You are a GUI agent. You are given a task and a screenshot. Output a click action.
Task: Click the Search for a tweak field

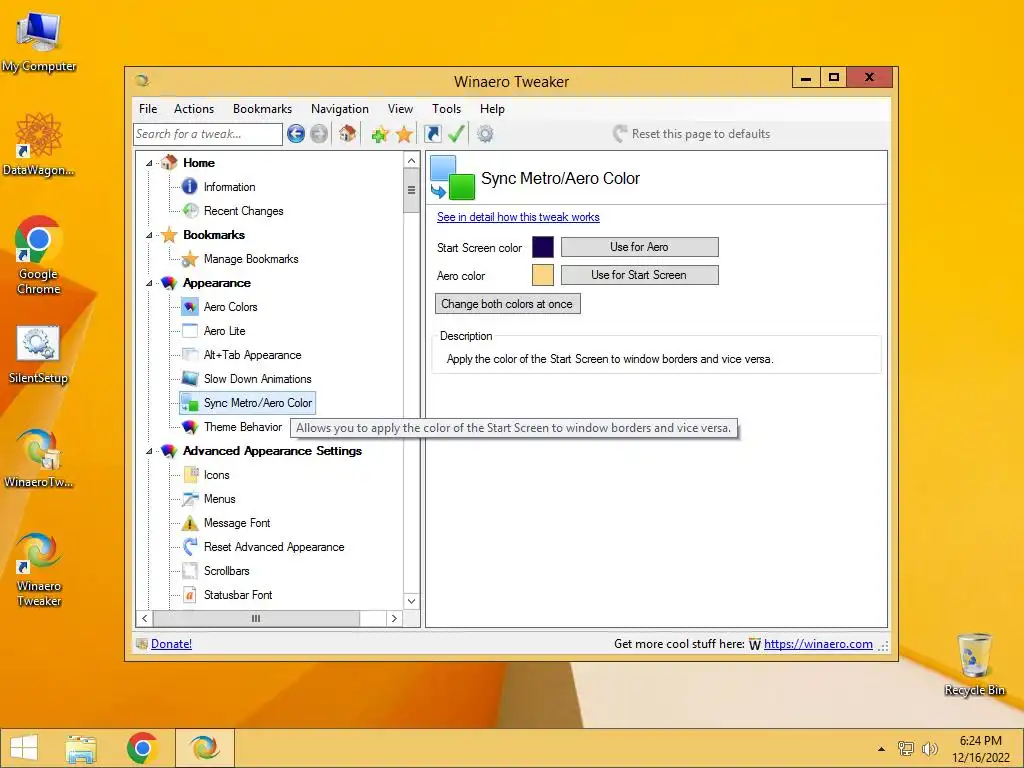(208, 134)
